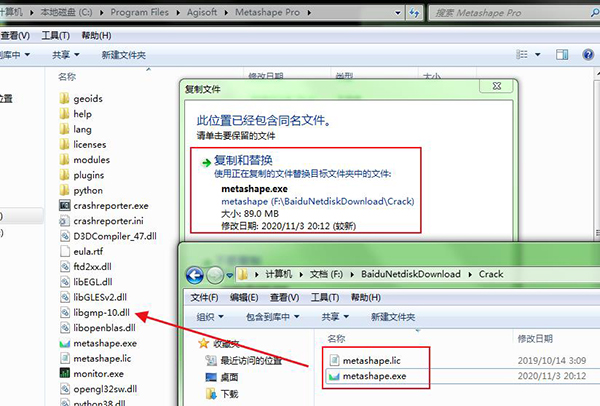Open the lang folder
The height and width of the screenshot is (406, 600).
pyautogui.click(x=76, y=129)
